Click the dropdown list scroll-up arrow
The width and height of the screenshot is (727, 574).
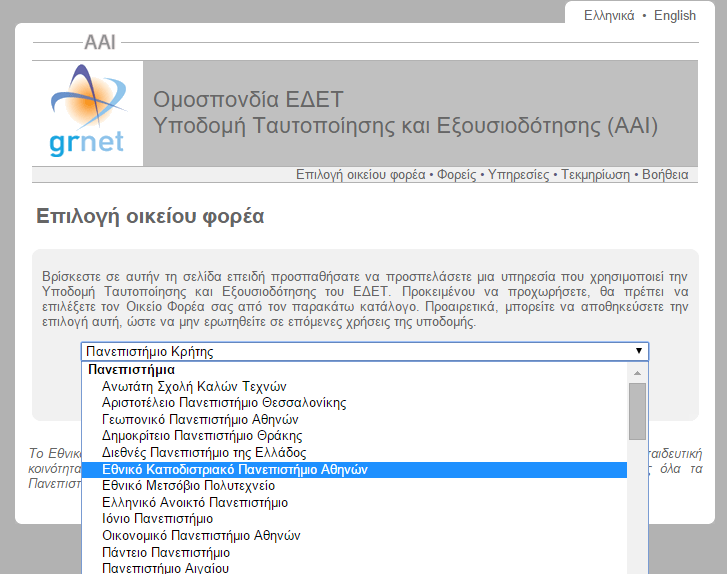(638, 373)
